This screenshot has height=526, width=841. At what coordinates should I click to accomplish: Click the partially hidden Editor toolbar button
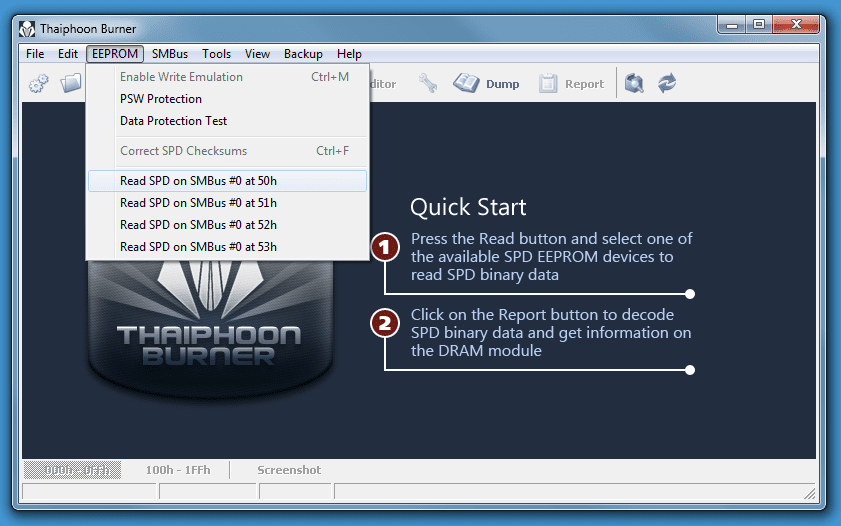click(383, 84)
